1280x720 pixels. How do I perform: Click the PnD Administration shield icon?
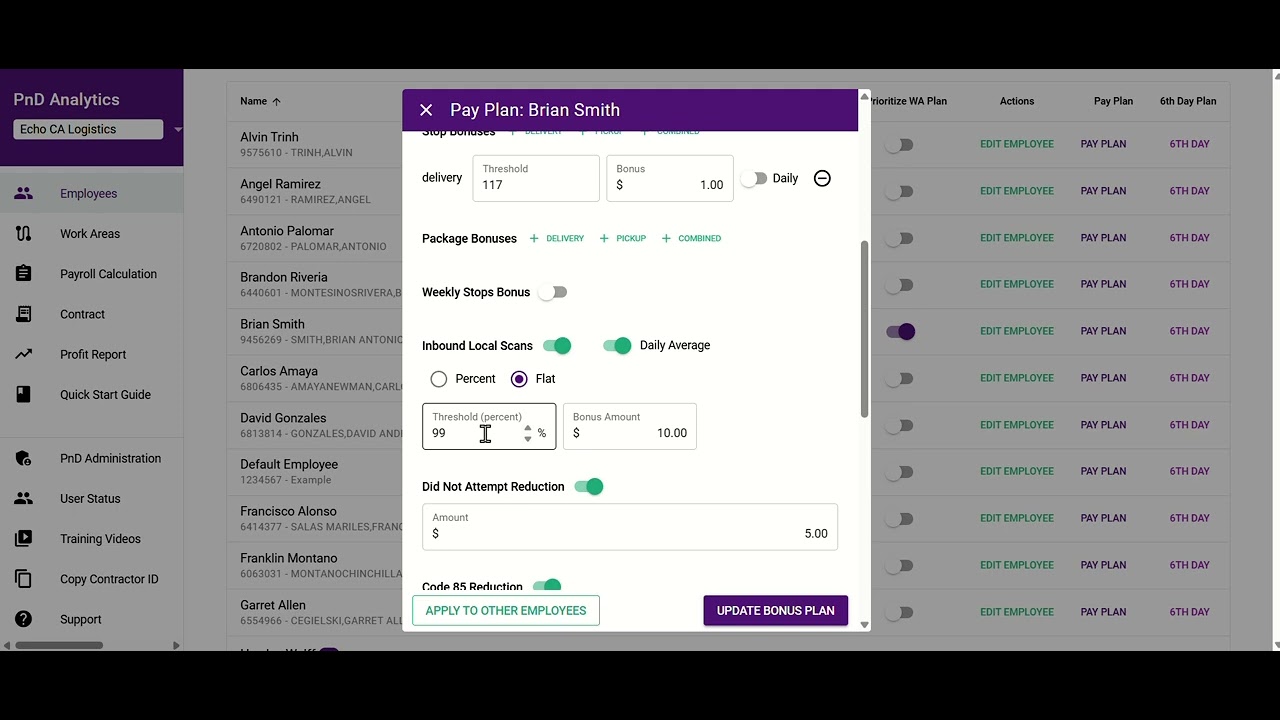[24, 458]
